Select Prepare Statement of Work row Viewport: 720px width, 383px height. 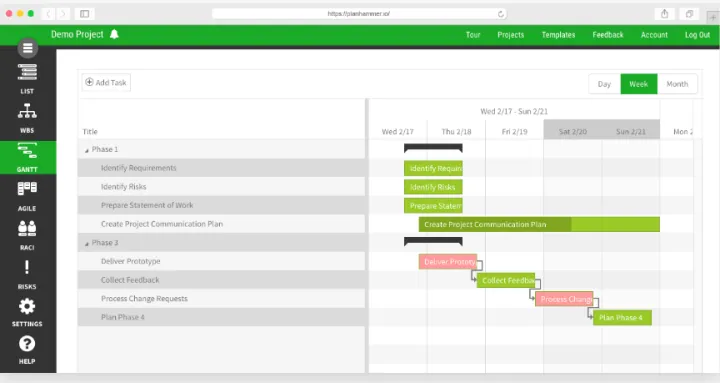(221, 205)
